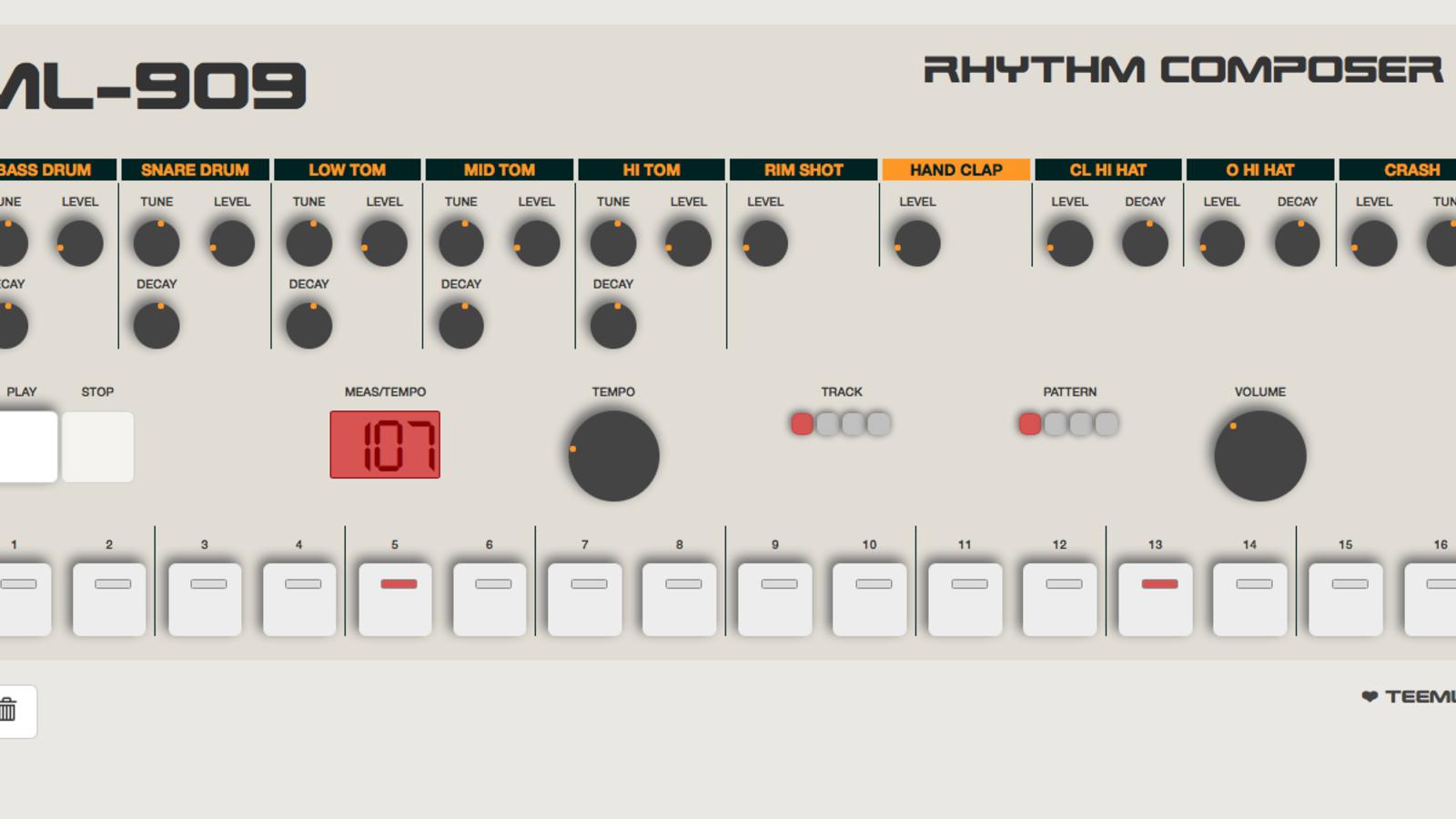The height and width of the screenshot is (819, 1456).
Task: Select the second TRACK indicator button
Action: 827,423
